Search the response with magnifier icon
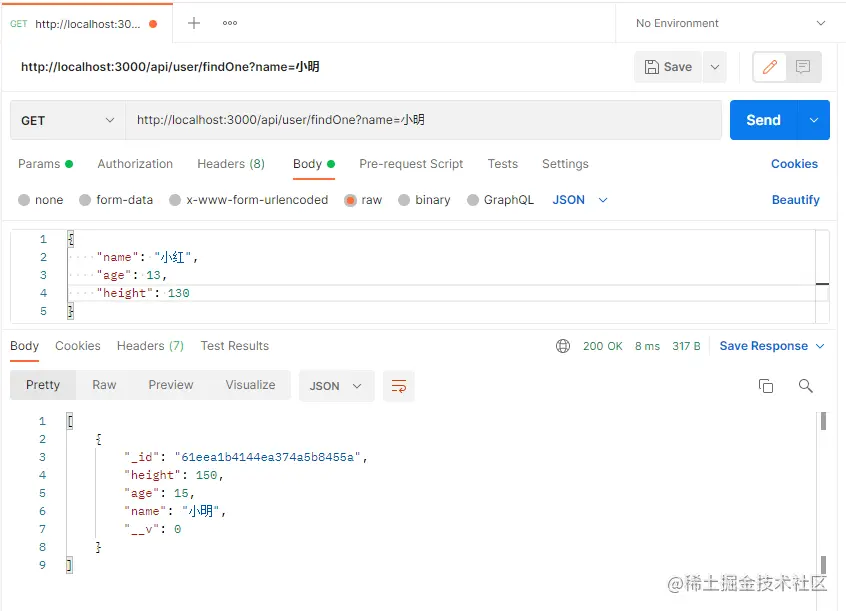 [806, 386]
